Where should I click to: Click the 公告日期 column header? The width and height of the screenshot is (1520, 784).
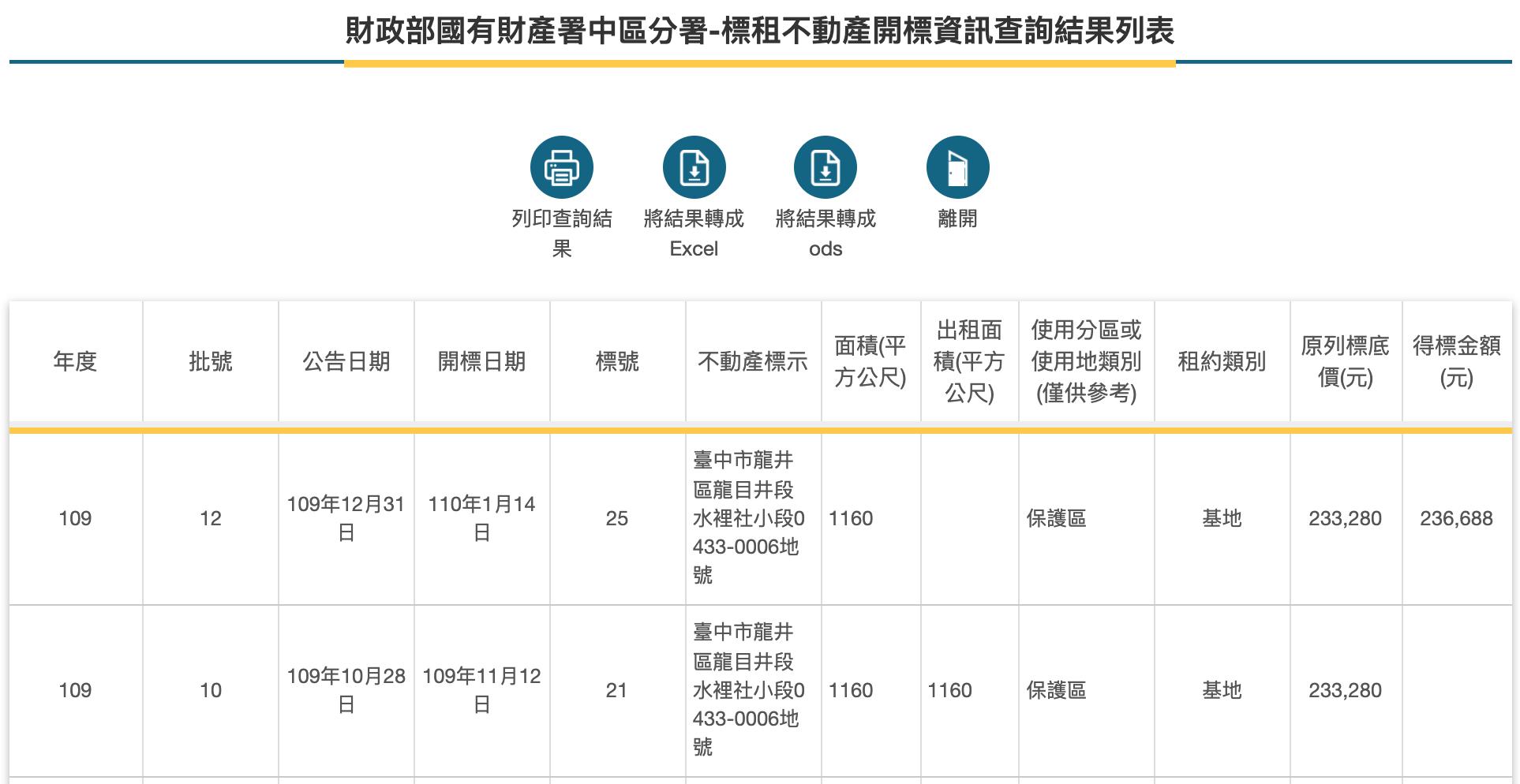coord(346,361)
